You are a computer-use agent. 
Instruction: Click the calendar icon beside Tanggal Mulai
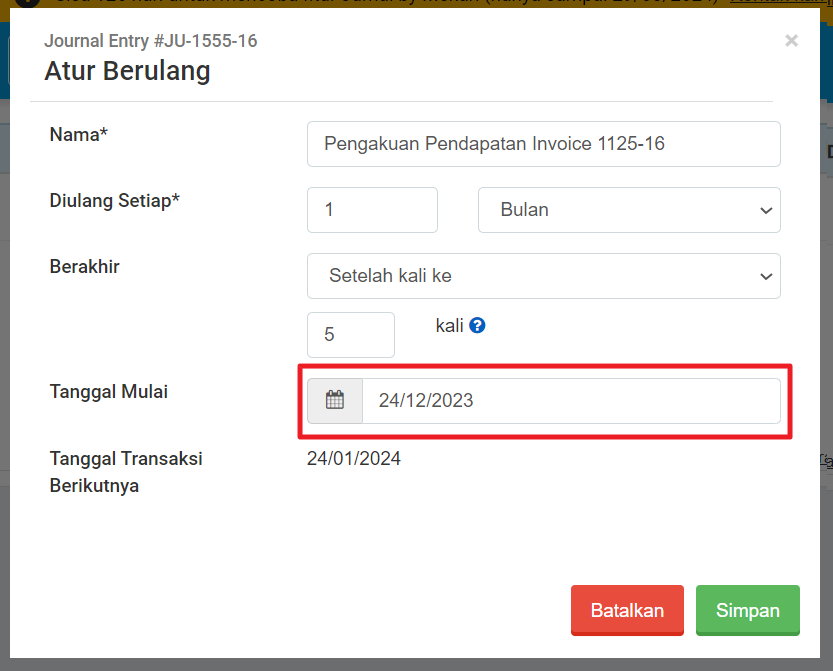pyautogui.click(x=335, y=401)
